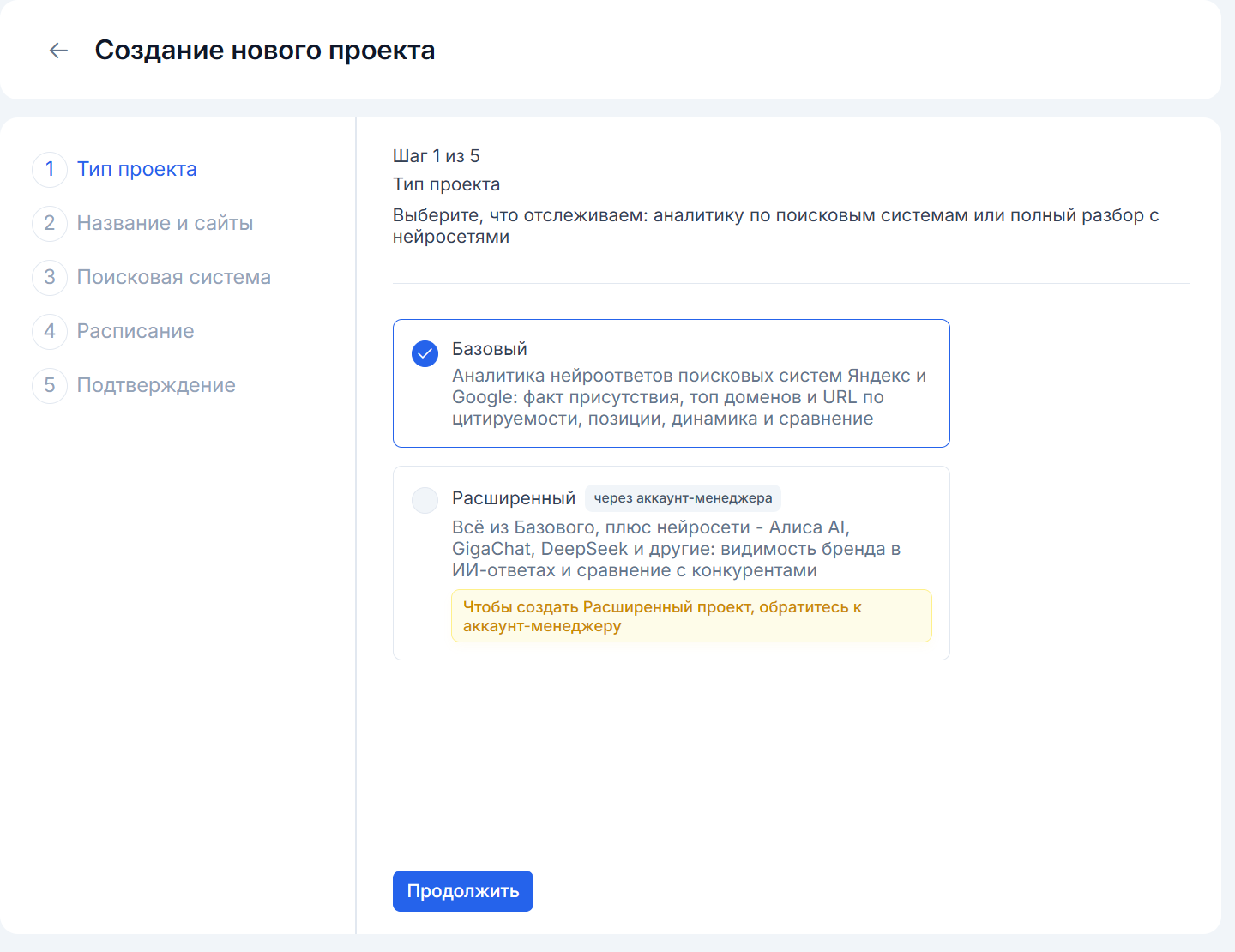Click the step 4 number circle

pyautogui.click(x=50, y=331)
